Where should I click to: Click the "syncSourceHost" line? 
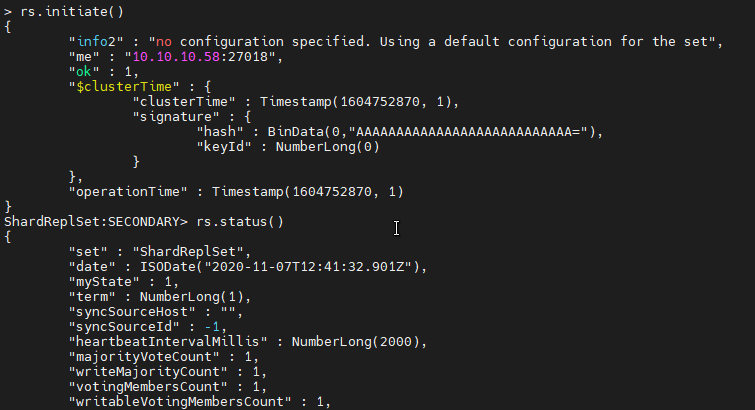(x=156, y=312)
